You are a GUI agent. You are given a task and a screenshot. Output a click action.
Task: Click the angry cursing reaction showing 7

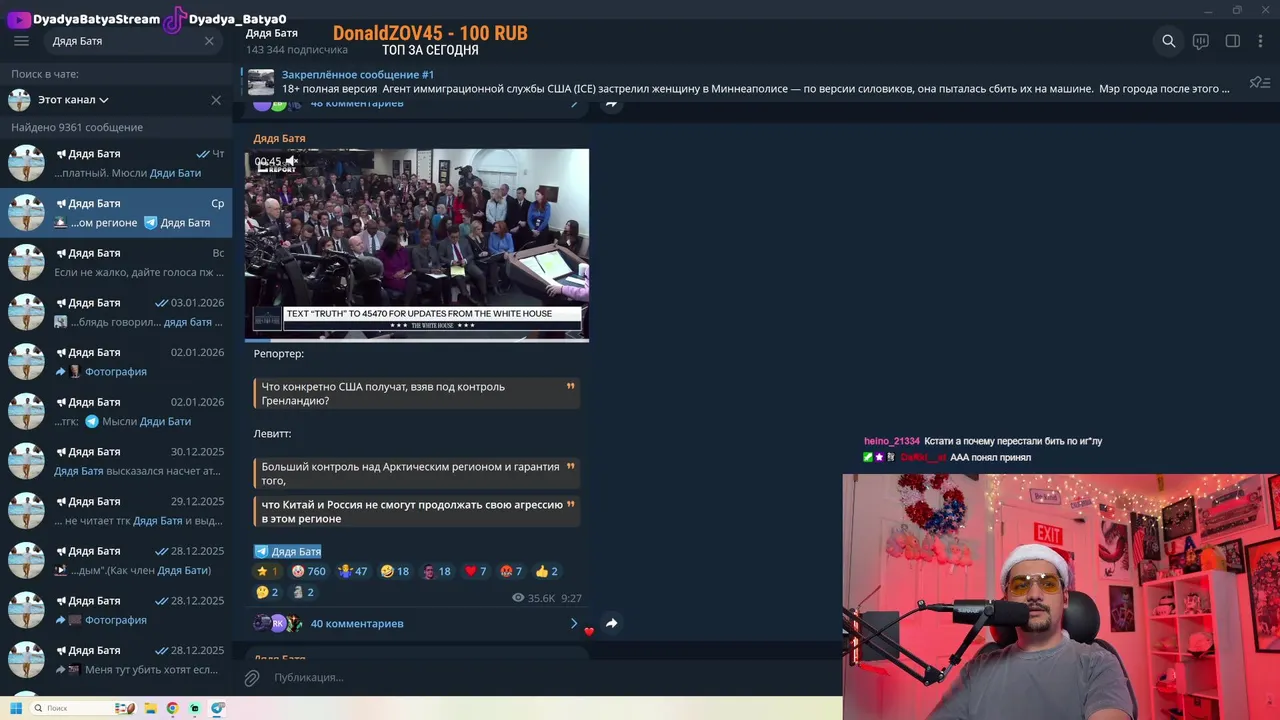pyautogui.click(x=511, y=571)
